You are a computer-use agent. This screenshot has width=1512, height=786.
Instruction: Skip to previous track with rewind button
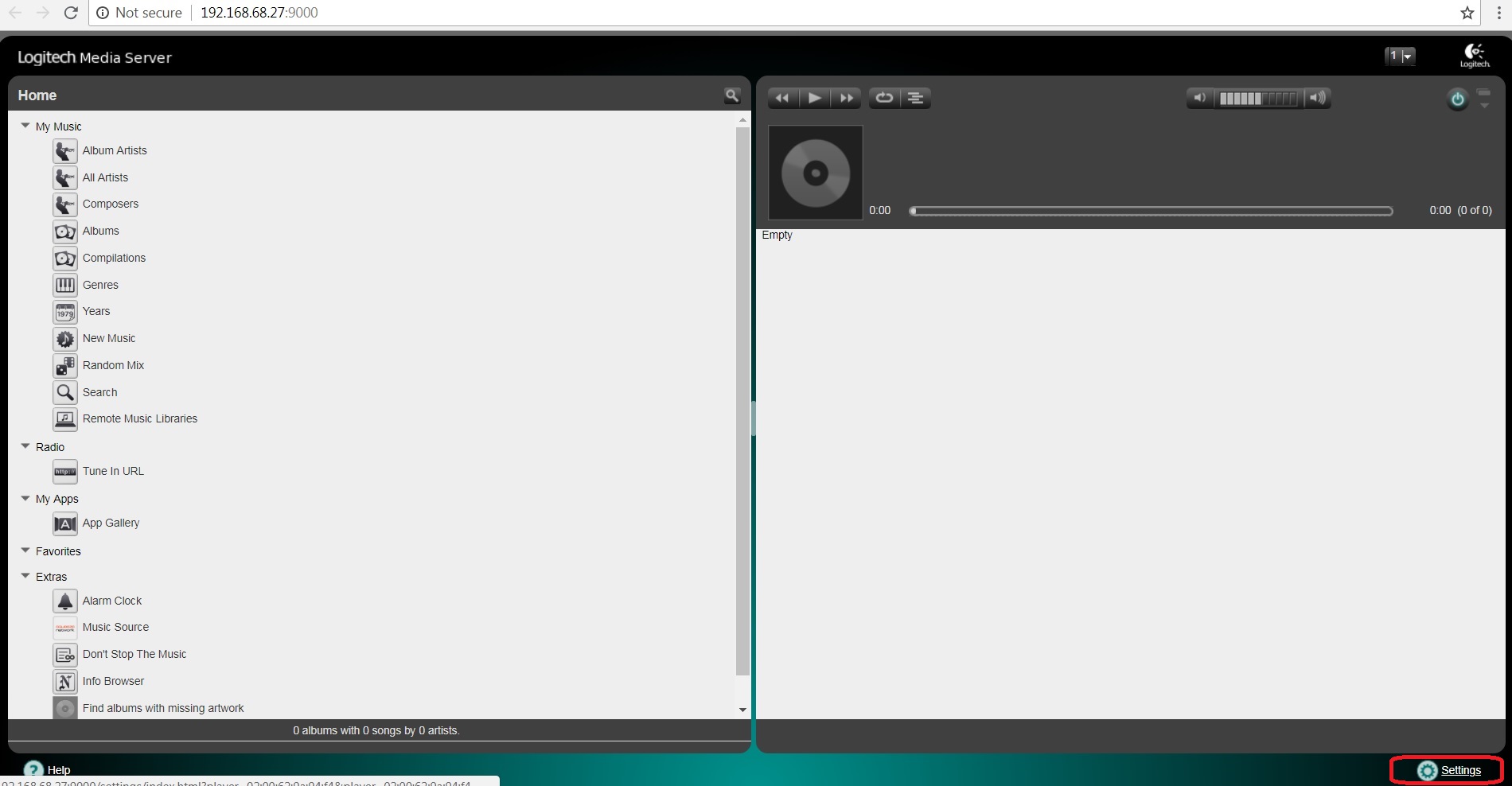(x=782, y=98)
